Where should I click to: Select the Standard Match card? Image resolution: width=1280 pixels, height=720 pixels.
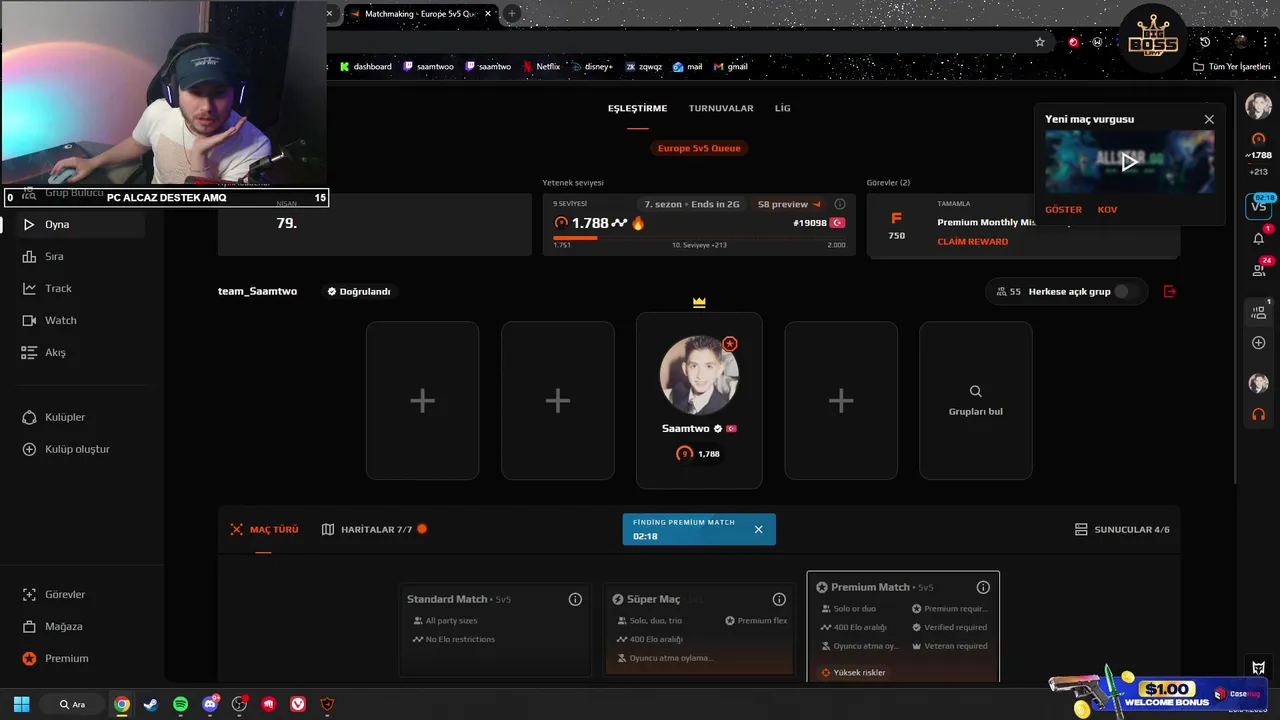pos(495,628)
